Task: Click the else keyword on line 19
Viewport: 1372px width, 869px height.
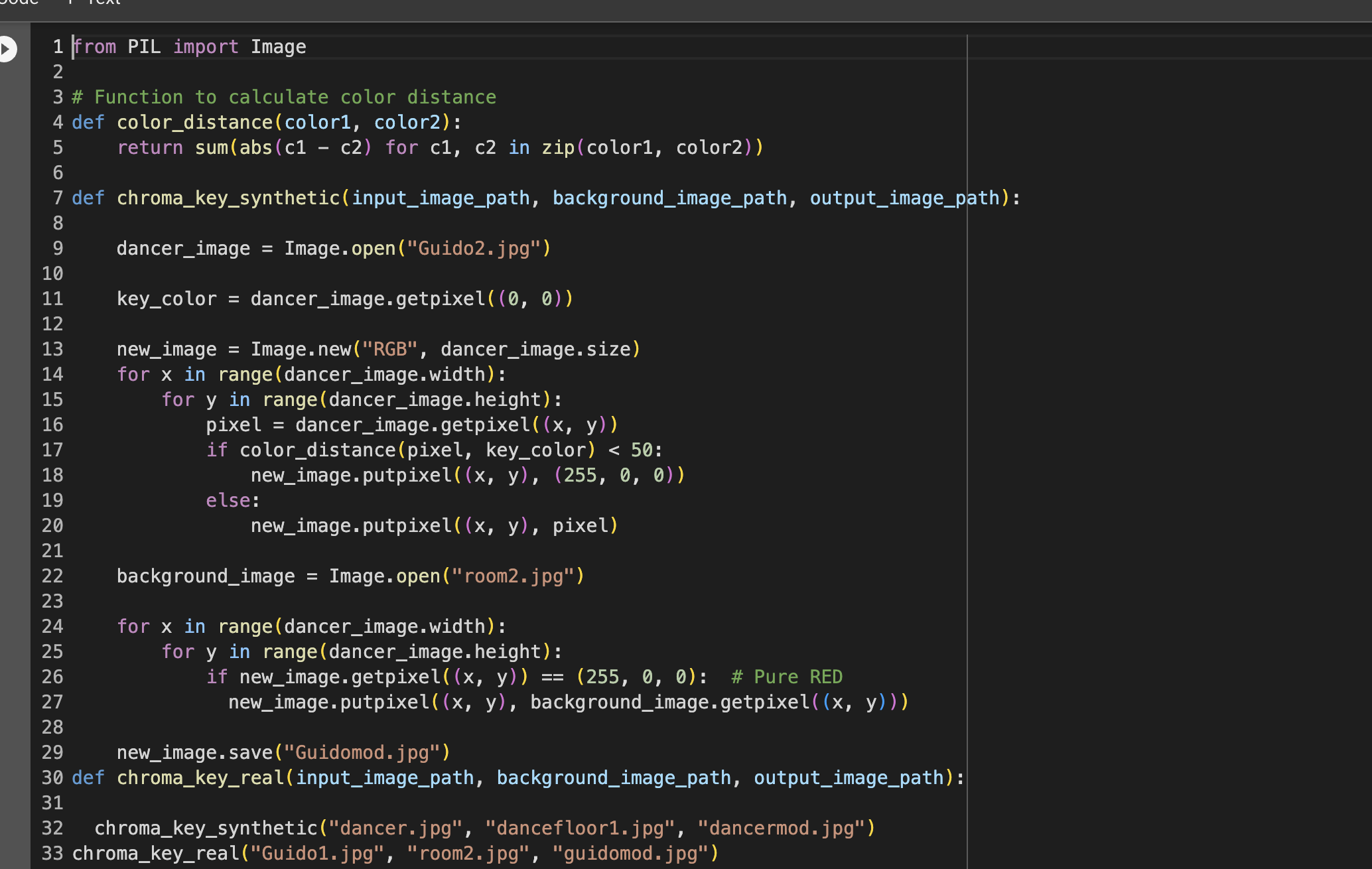Action: click(x=228, y=500)
